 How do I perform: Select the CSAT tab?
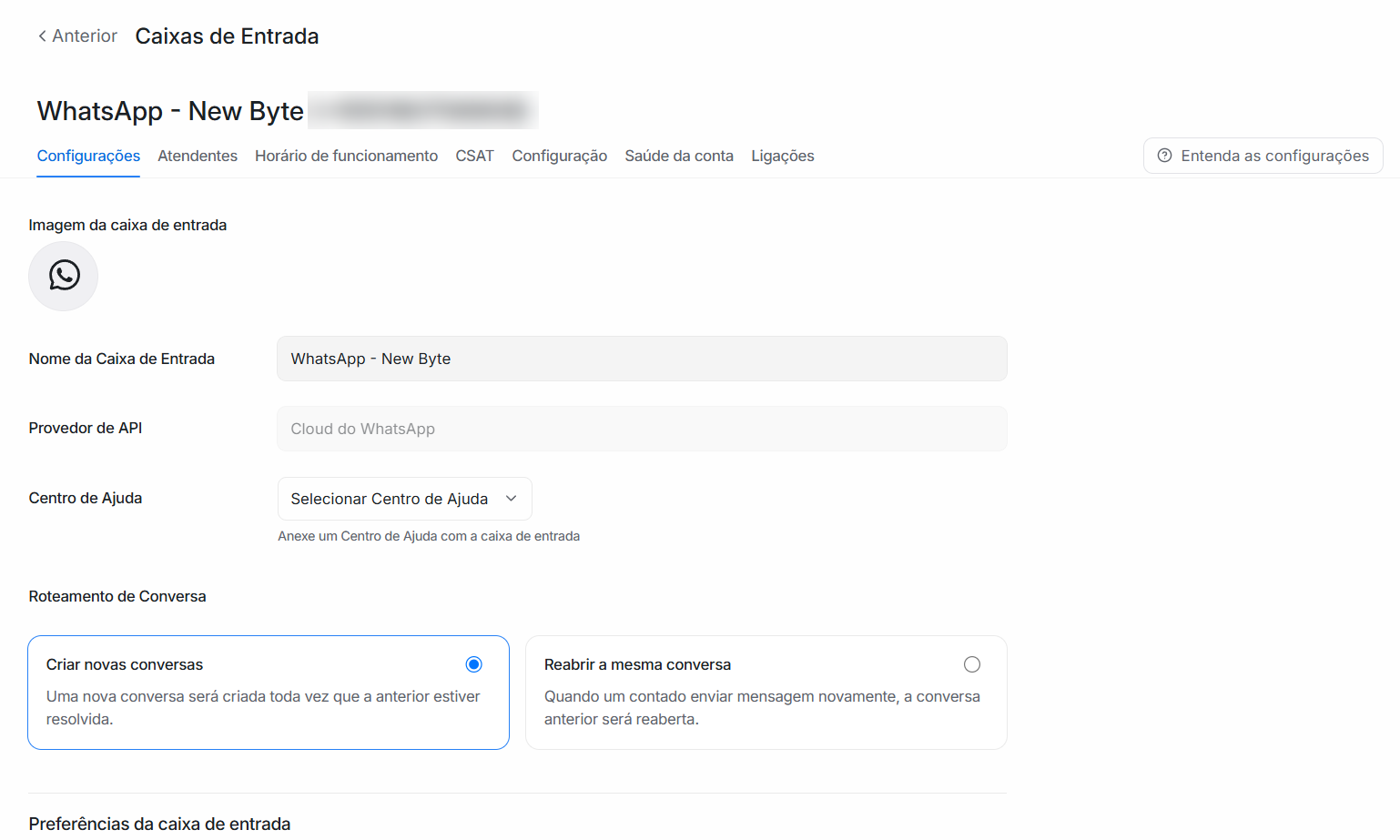pos(474,156)
